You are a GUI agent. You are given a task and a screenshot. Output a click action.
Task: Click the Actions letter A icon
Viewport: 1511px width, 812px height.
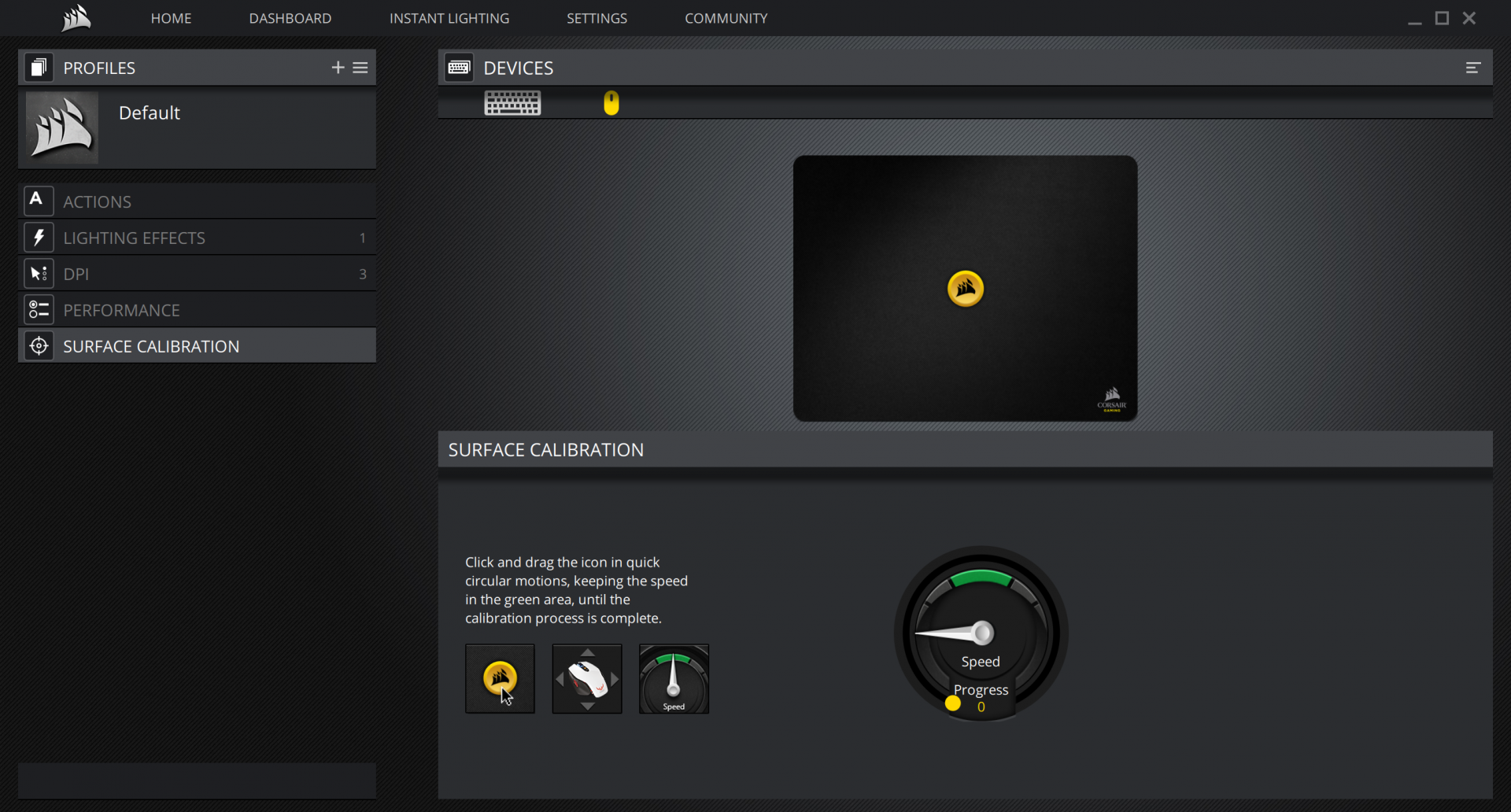tap(39, 201)
